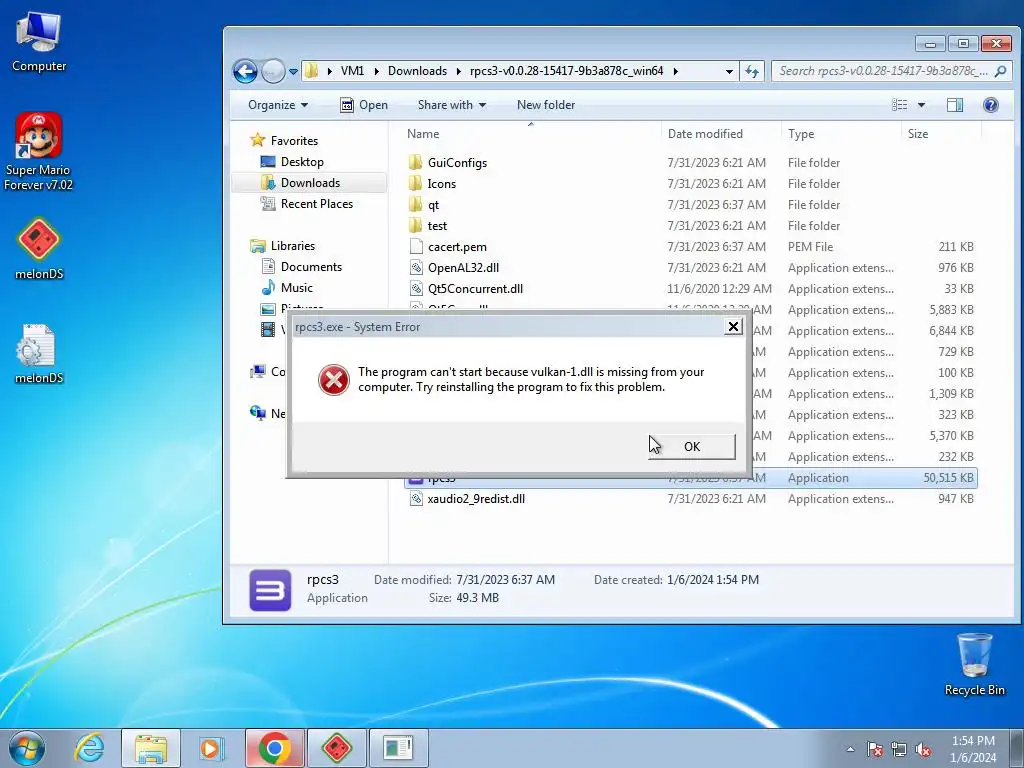Click the last taskbar program button

(398, 748)
